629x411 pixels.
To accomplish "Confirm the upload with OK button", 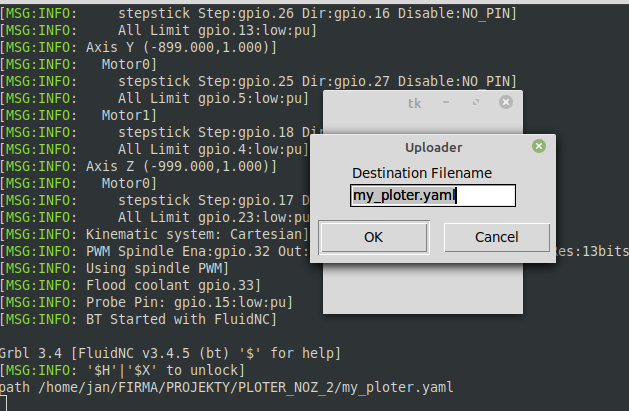I will click(374, 237).
